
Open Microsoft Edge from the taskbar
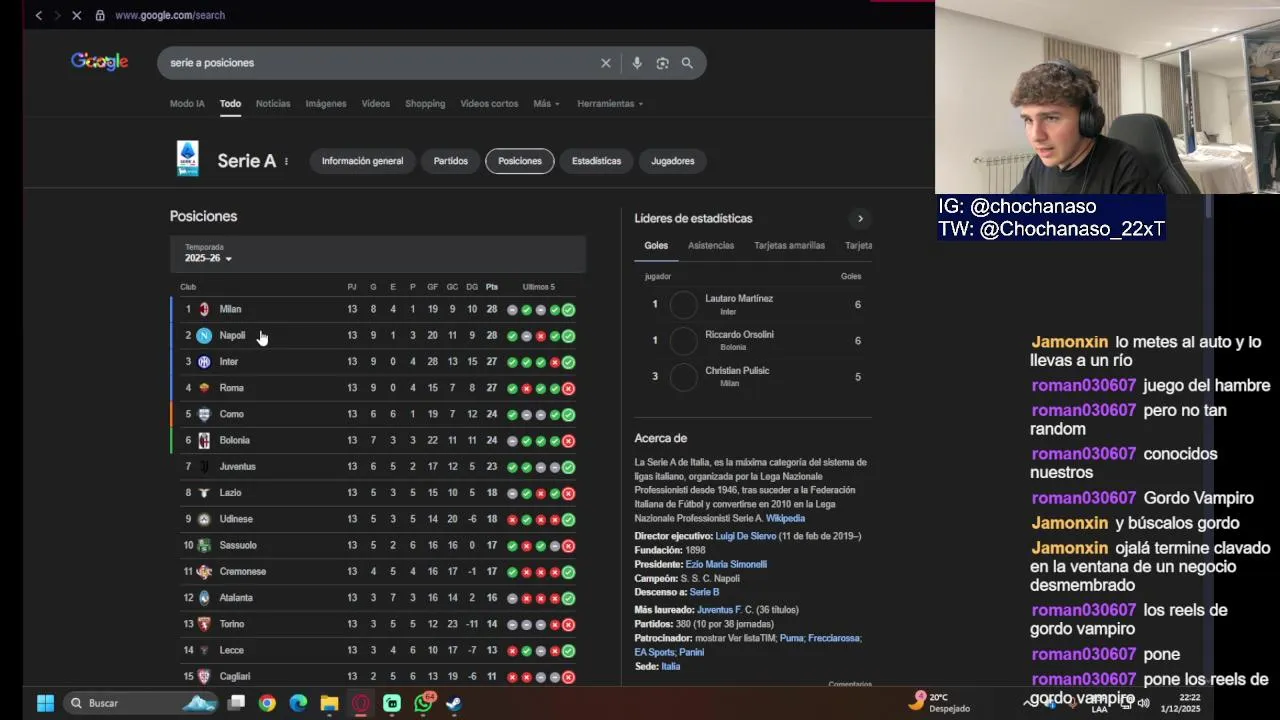coord(298,703)
